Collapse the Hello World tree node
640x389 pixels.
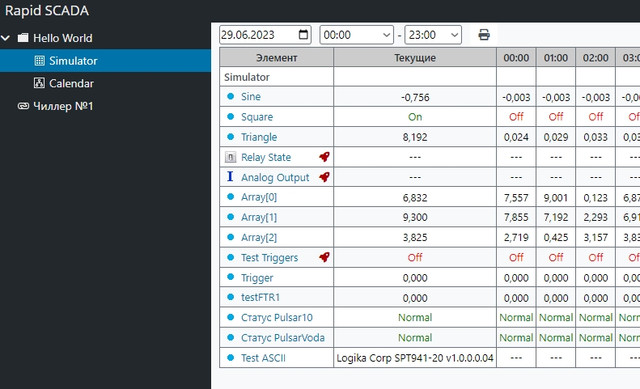(6, 38)
